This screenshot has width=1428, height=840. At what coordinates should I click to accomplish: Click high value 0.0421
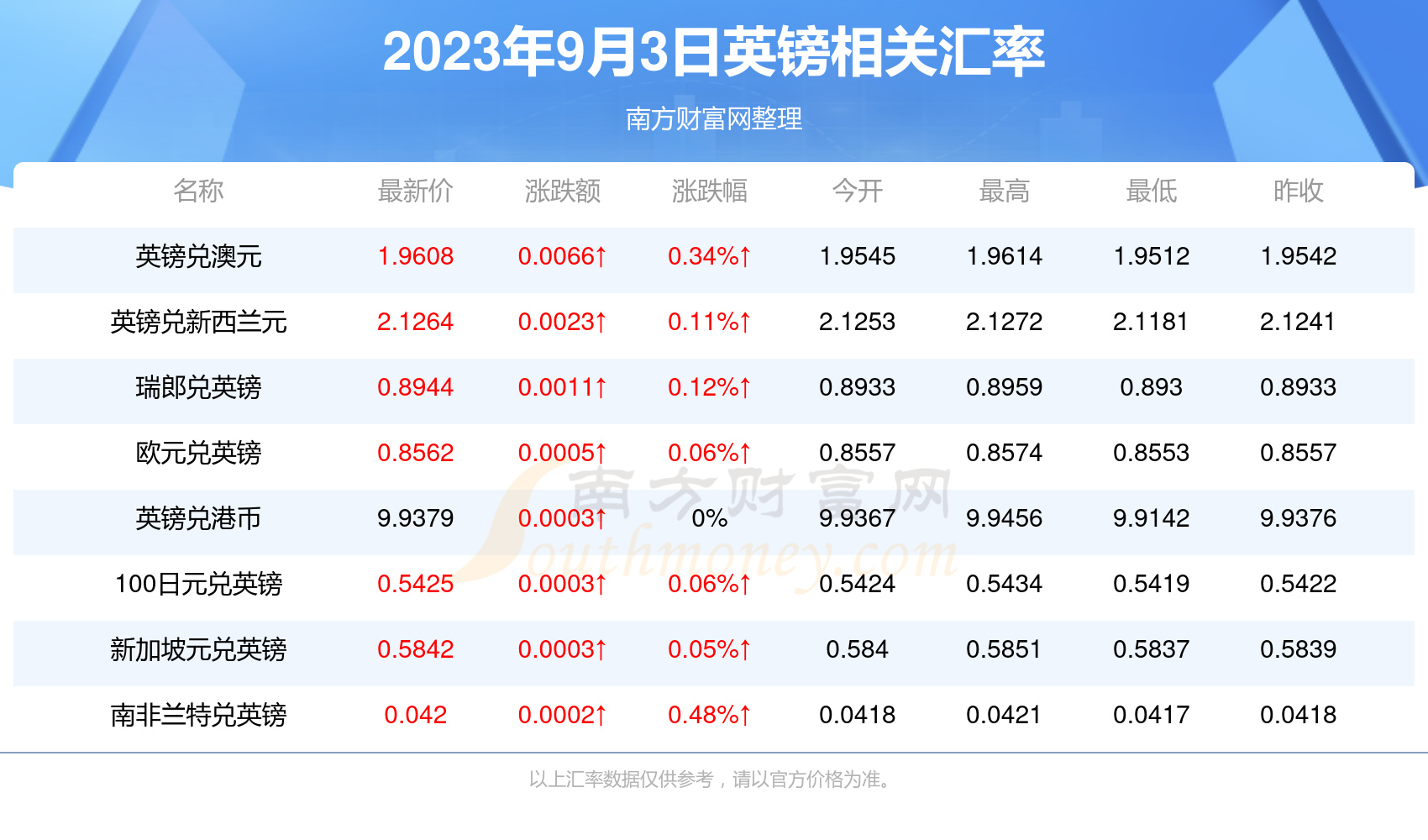1004,715
